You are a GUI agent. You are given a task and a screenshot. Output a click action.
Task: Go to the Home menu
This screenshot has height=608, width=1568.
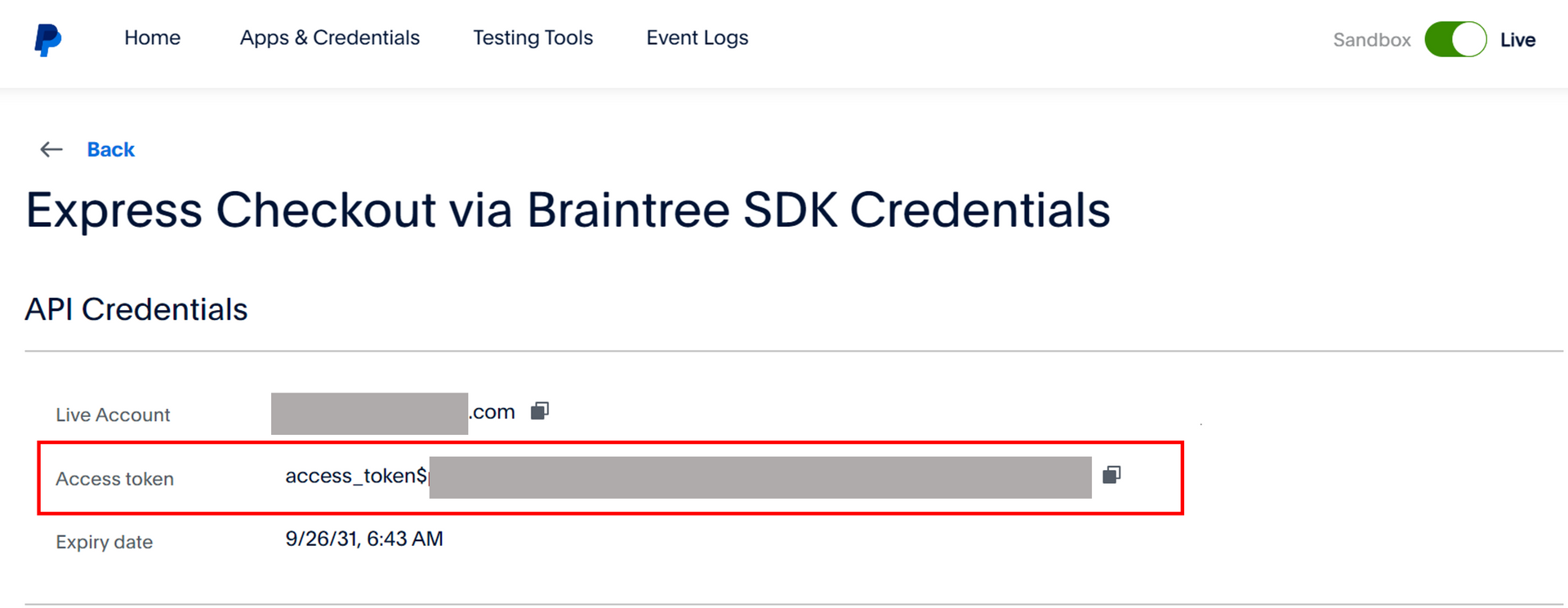click(152, 38)
